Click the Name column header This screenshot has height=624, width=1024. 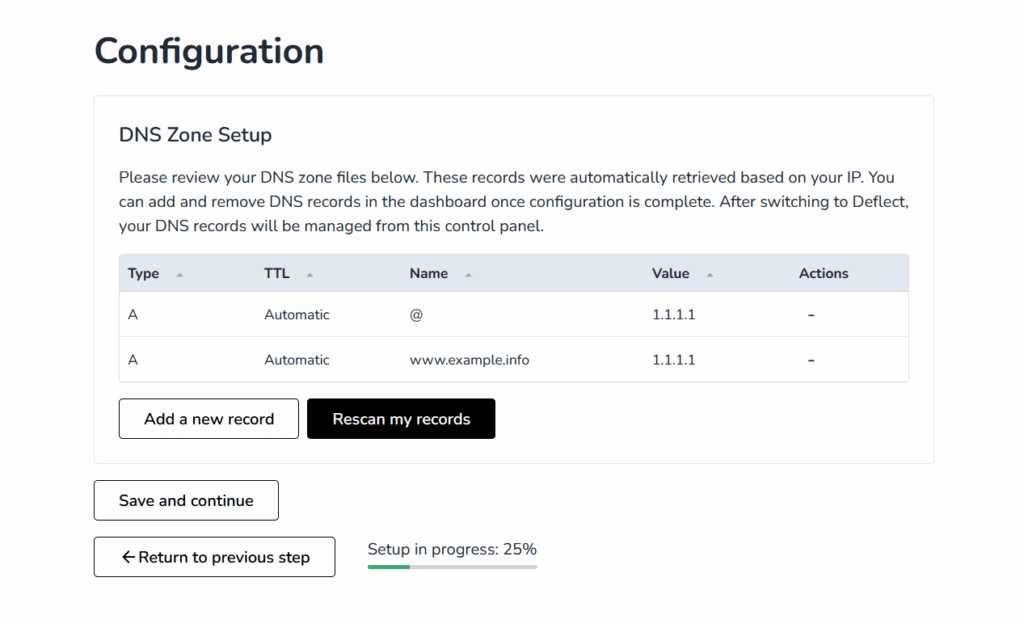click(428, 273)
